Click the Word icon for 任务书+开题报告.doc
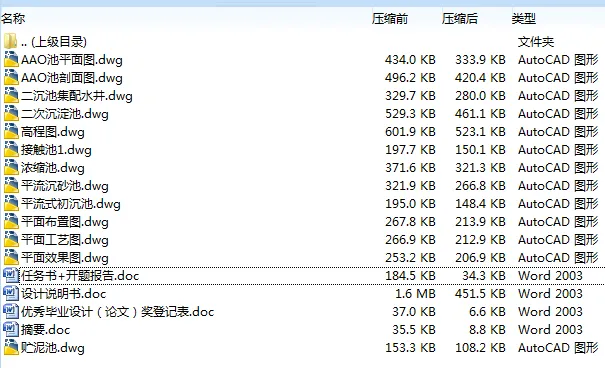 (x=11, y=275)
